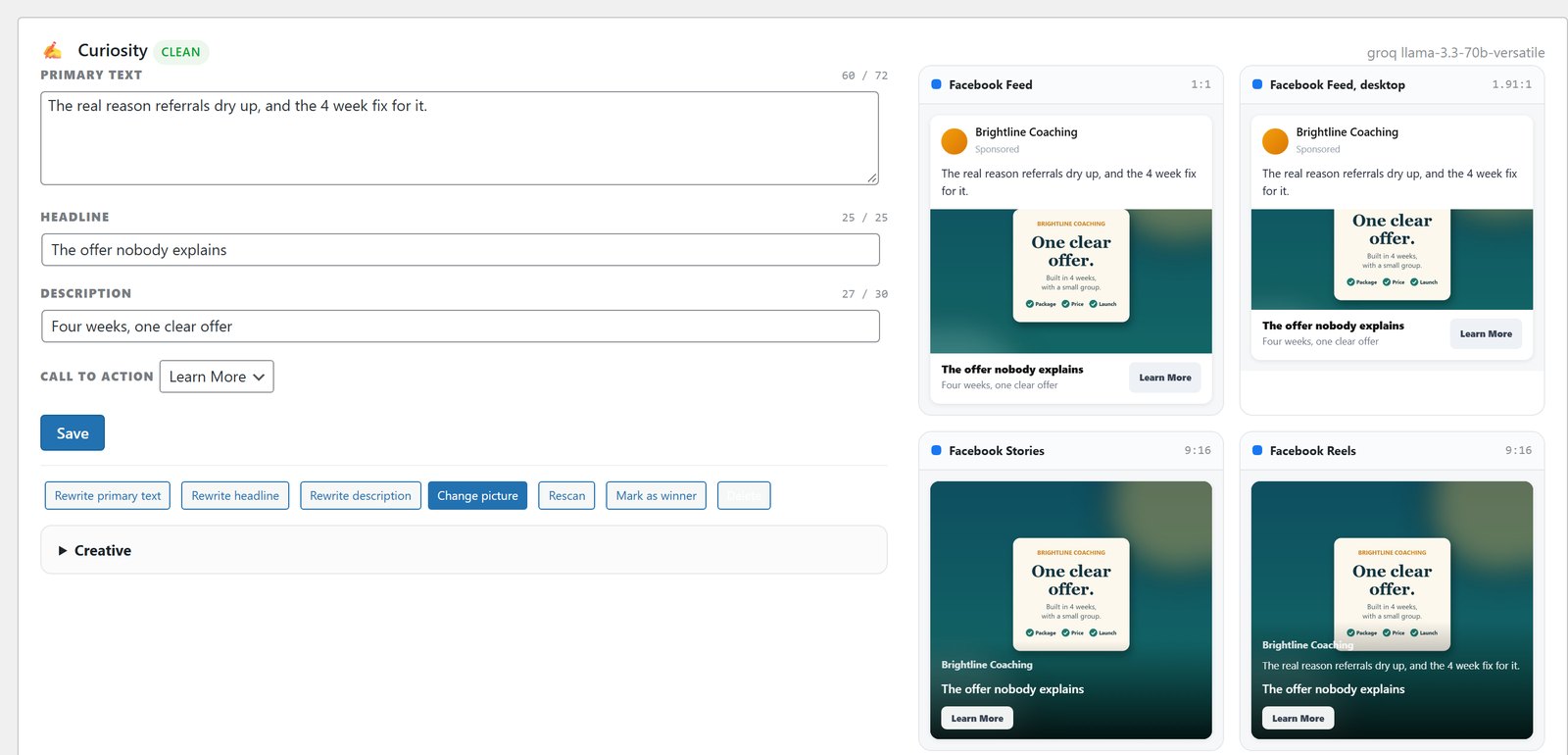Mark this variant as winner
1568x755 pixels.
(x=656, y=496)
